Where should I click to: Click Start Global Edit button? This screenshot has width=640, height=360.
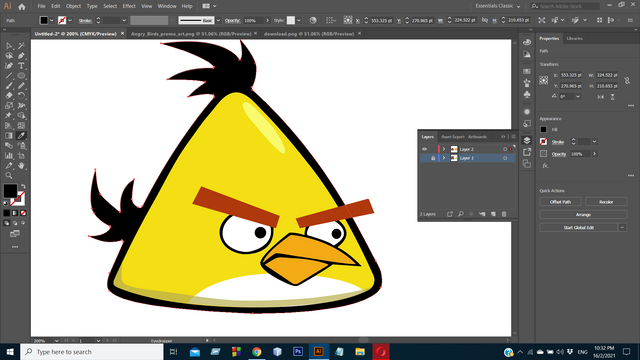[x=579, y=227]
